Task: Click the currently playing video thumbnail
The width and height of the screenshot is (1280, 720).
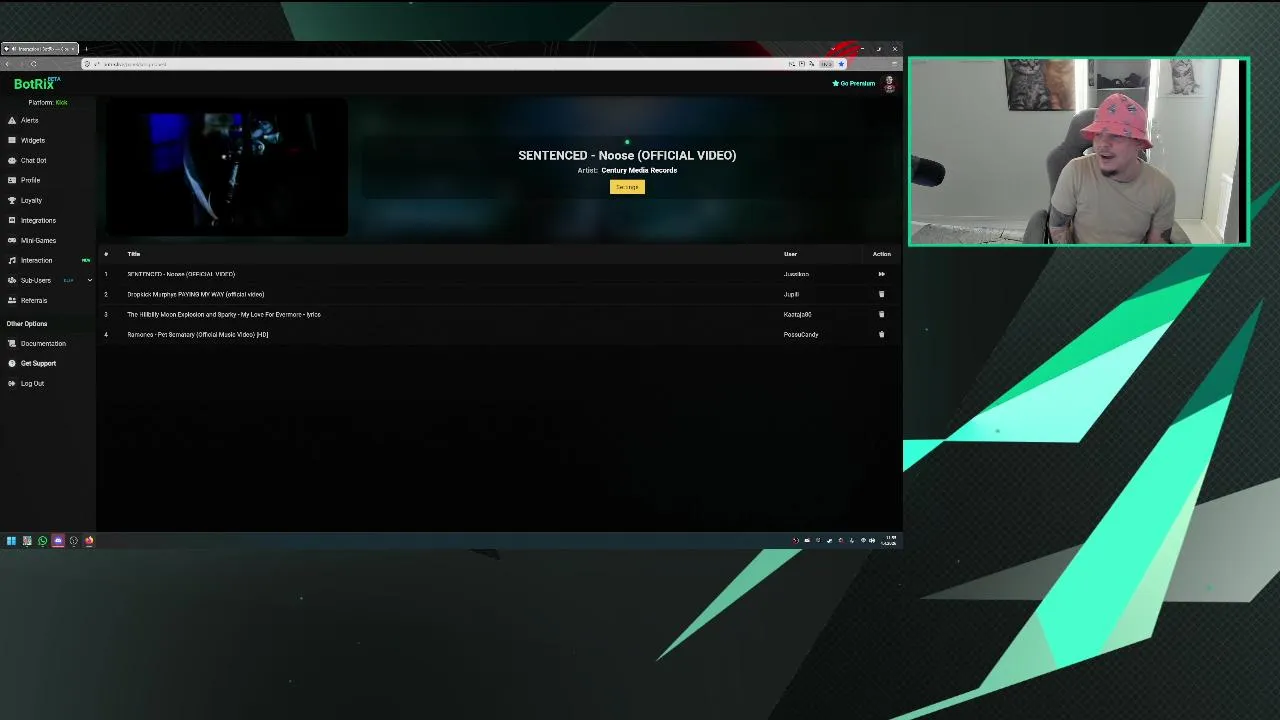Action: pos(227,168)
